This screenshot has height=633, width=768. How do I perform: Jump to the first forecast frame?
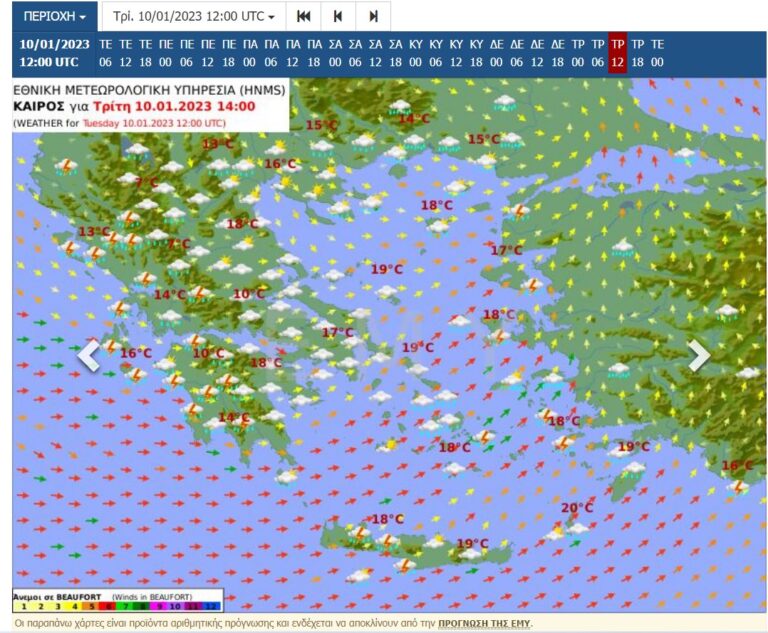click(304, 16)
